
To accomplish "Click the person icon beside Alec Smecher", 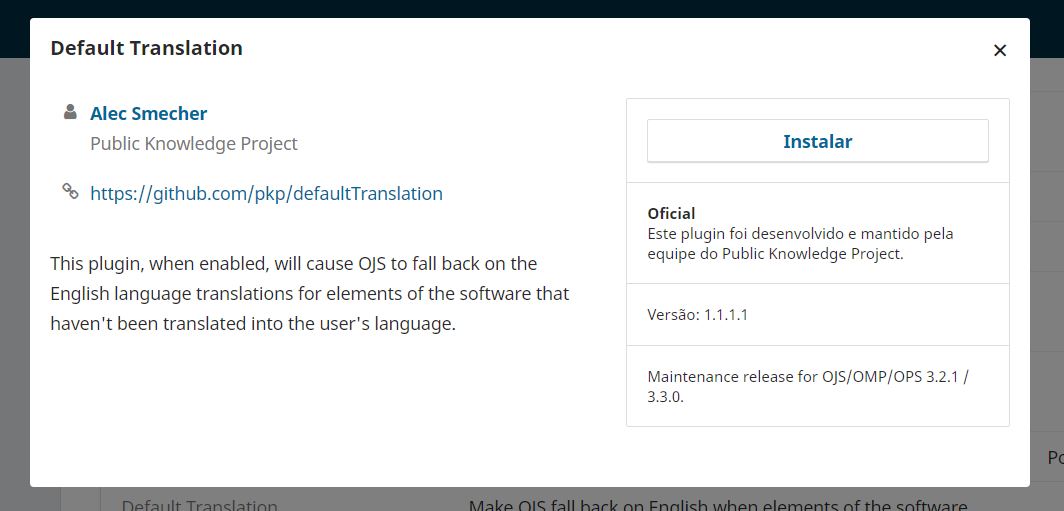I will pyautogui.click(x=70, y=111).
